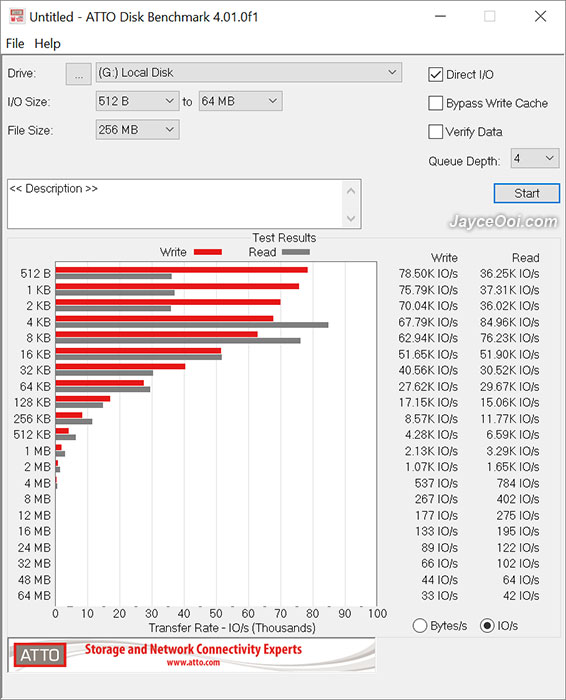
Task: Open the File menu
Action: click(x=15, y=44)
